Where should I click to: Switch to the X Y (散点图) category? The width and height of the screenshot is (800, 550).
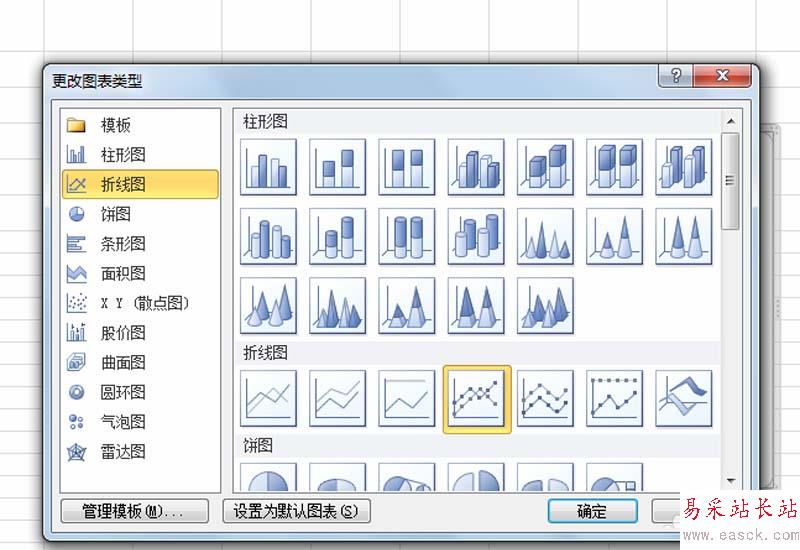140,303
